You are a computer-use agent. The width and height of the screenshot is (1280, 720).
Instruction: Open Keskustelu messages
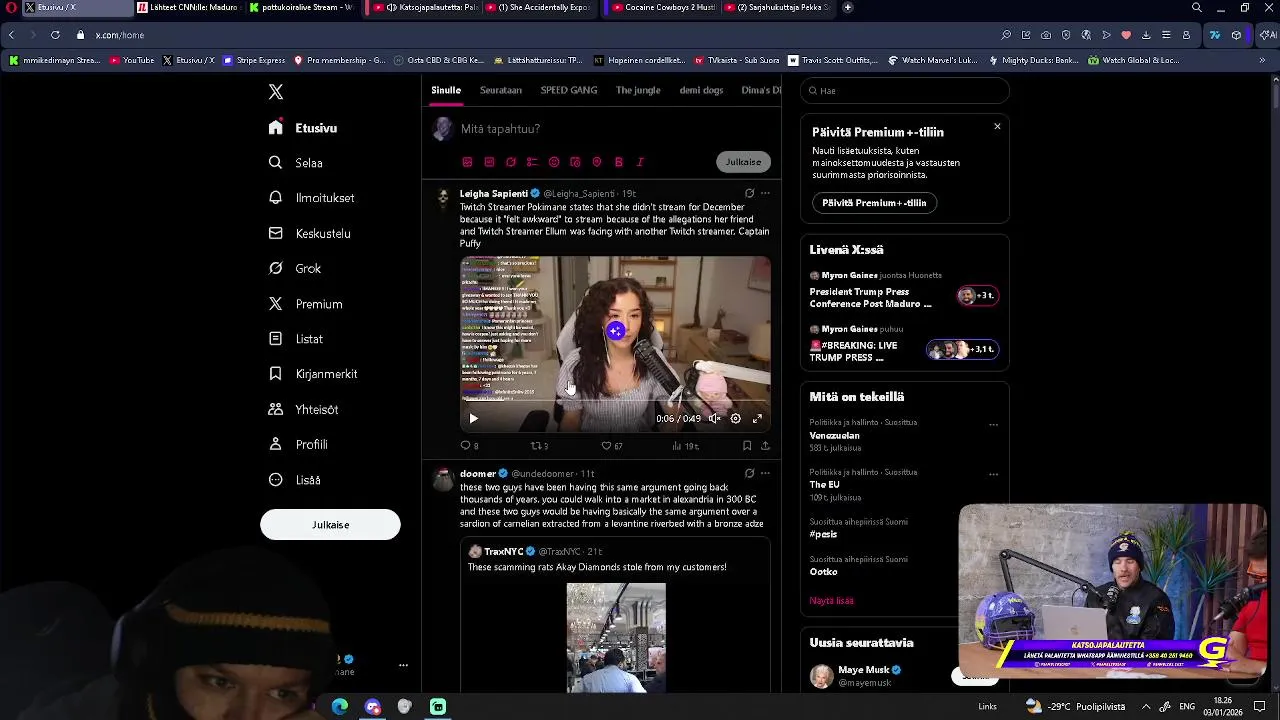click(310, 233)
